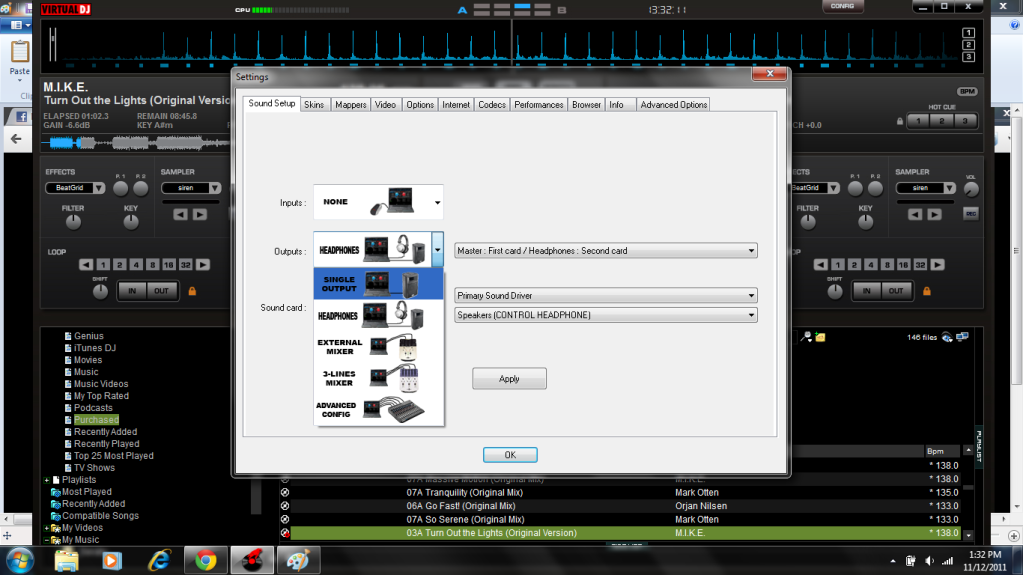Click left deck FILTER knob
Viewport: 1023px width, 575px height.
coord(73,222)
